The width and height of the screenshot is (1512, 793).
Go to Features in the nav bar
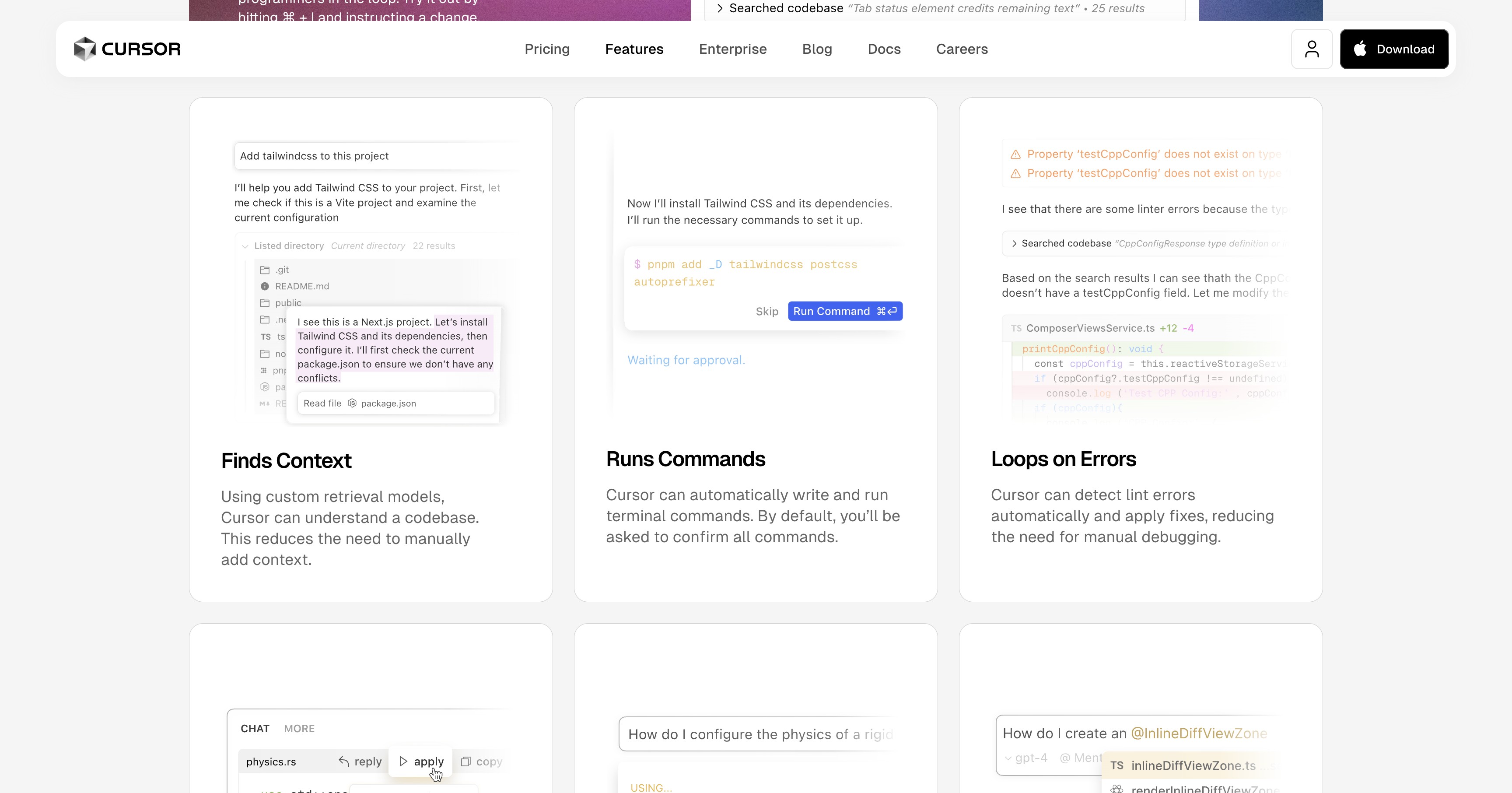634,49
